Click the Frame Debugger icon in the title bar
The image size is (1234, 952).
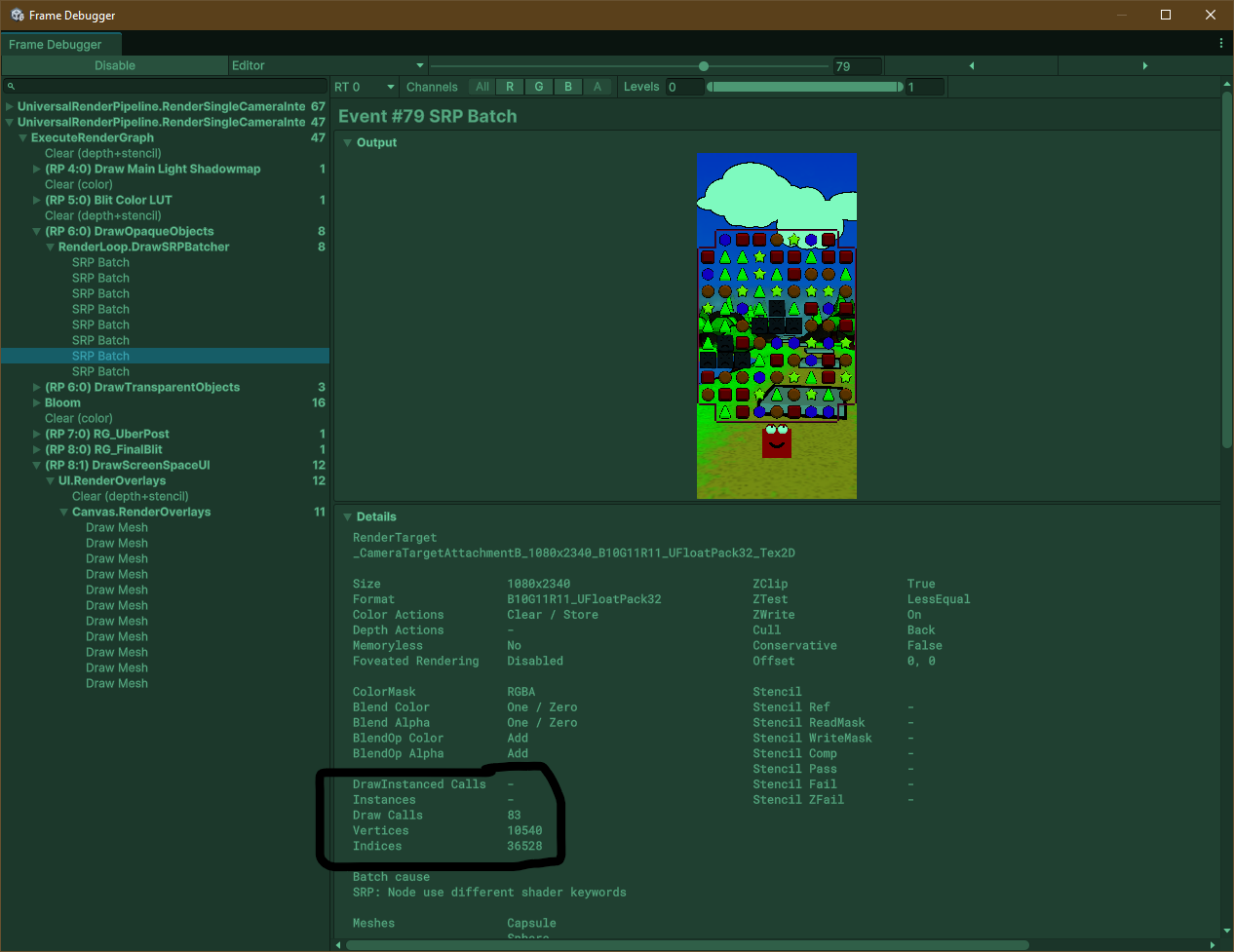tap(16, 15)
